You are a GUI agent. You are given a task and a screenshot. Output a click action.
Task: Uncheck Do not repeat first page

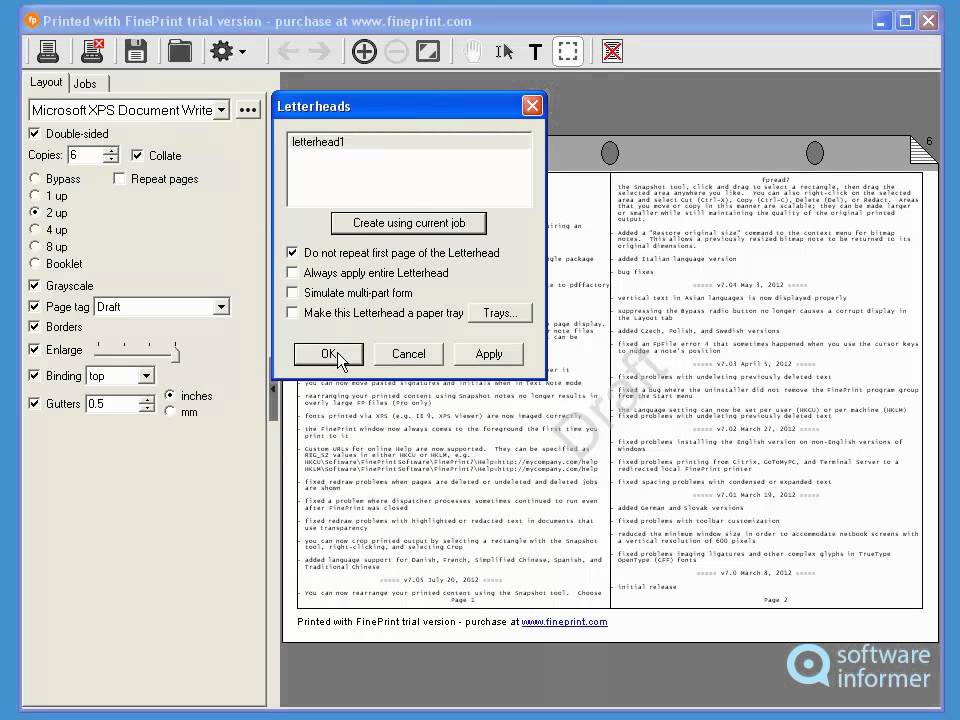[293, 252]
